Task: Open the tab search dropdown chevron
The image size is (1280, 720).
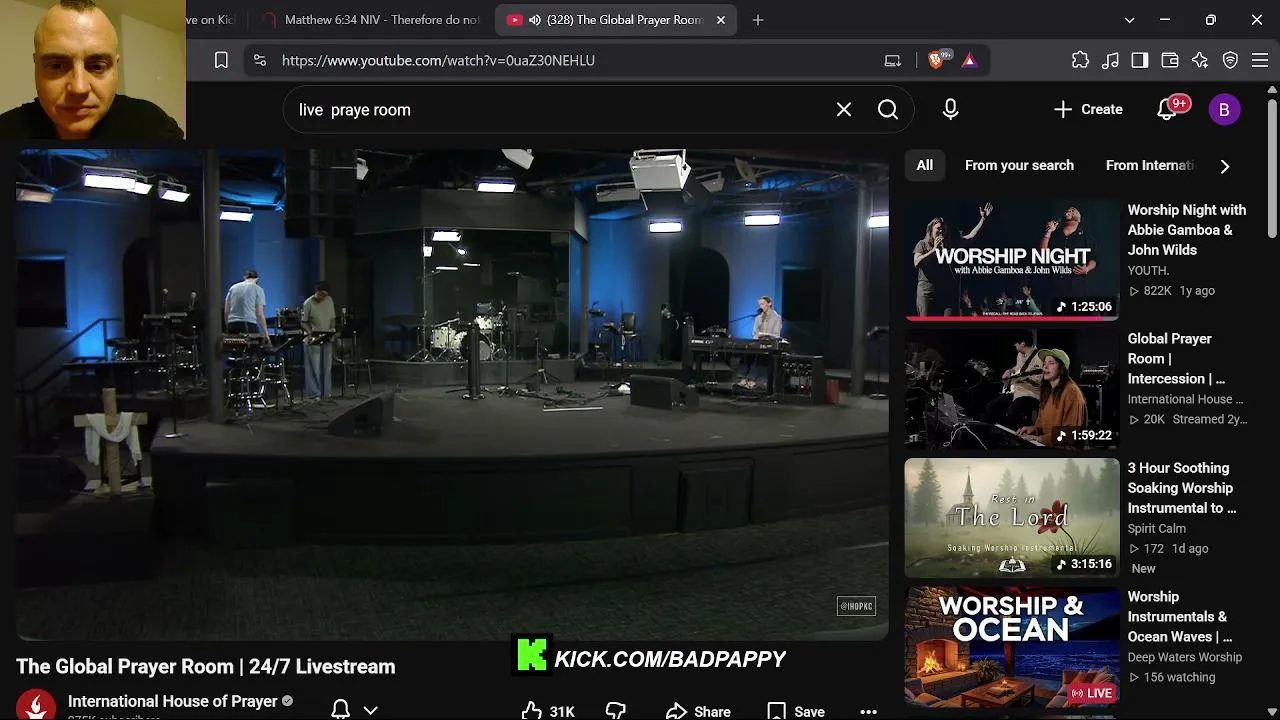Action: coord(1129,20)
